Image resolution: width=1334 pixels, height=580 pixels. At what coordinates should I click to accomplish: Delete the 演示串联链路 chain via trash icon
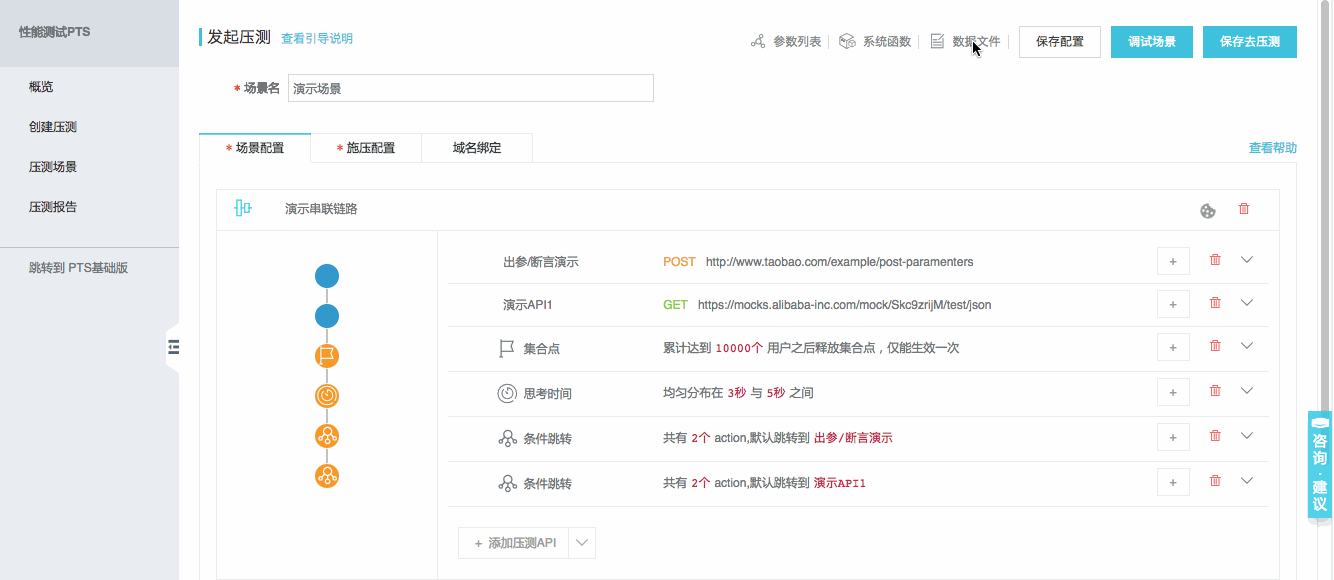click(1244, 208)
